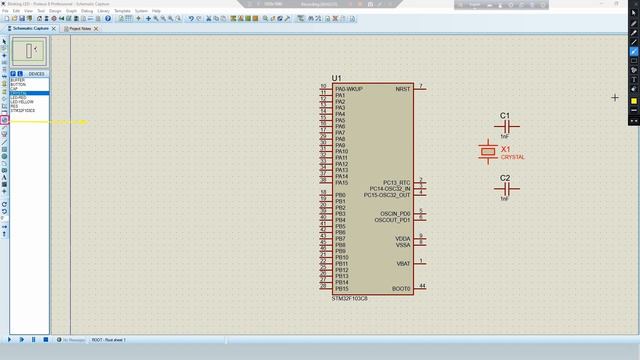Click the P pick-devices button

click(13, 74)
